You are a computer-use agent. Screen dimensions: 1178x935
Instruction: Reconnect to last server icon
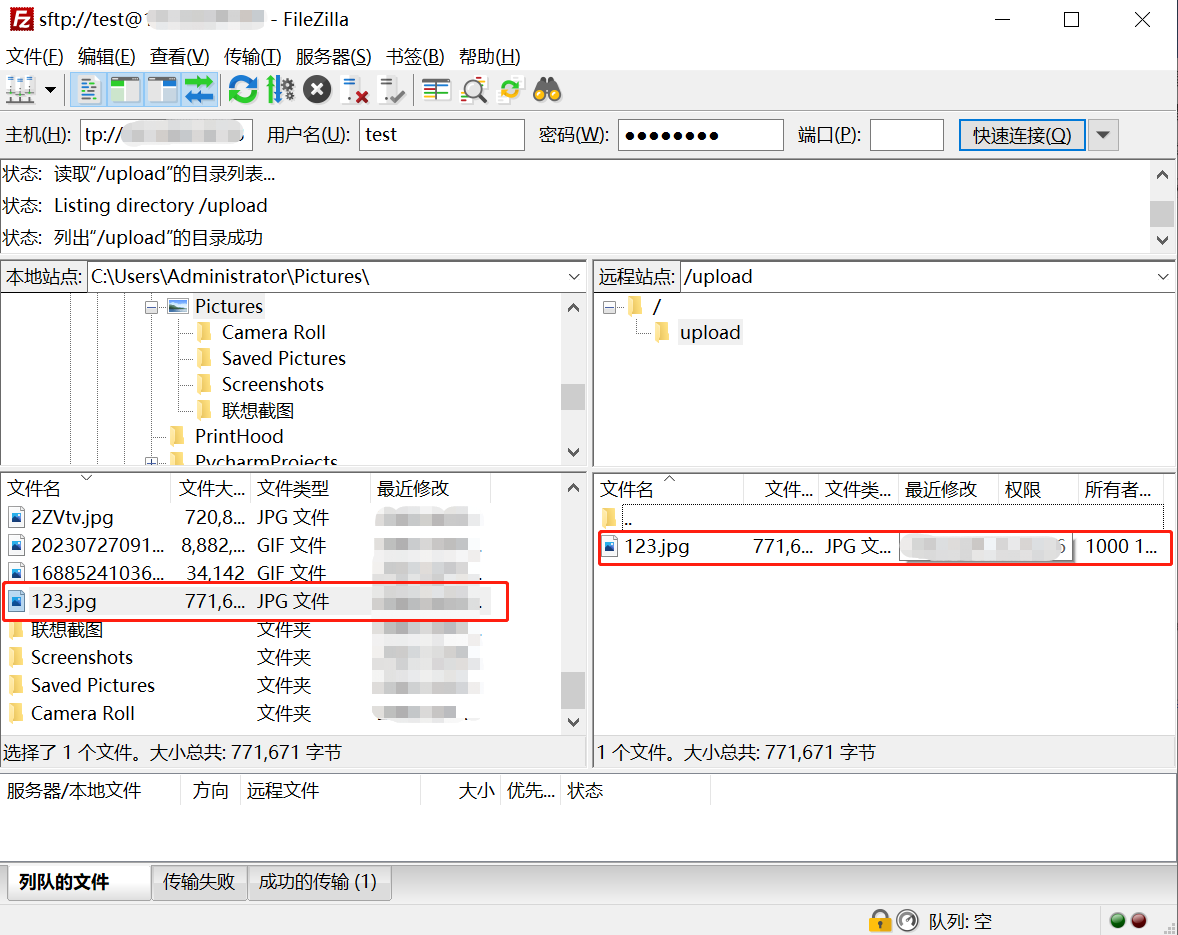pyautogui.click(x=391, y=90)
